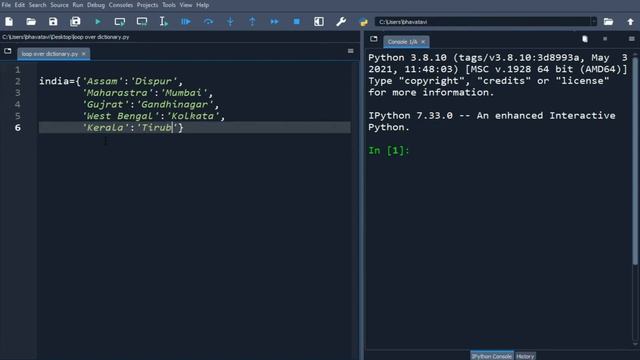Click the In [1] console prompt
Viewport: 640px width, 360px height.
[x=389, y=151]
